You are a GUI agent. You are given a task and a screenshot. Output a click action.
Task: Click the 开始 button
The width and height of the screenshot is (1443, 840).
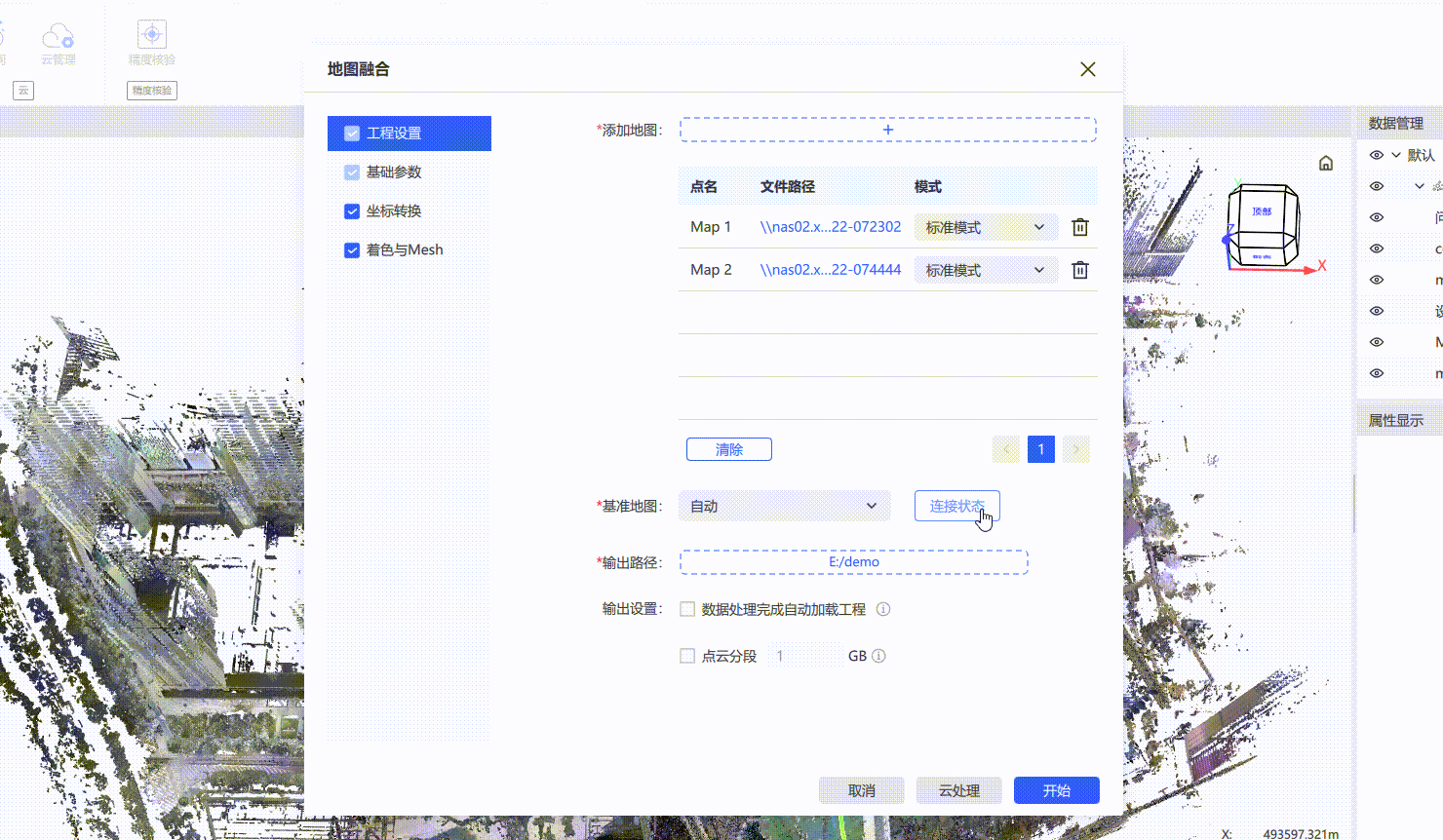click(x=1057, y=790)
